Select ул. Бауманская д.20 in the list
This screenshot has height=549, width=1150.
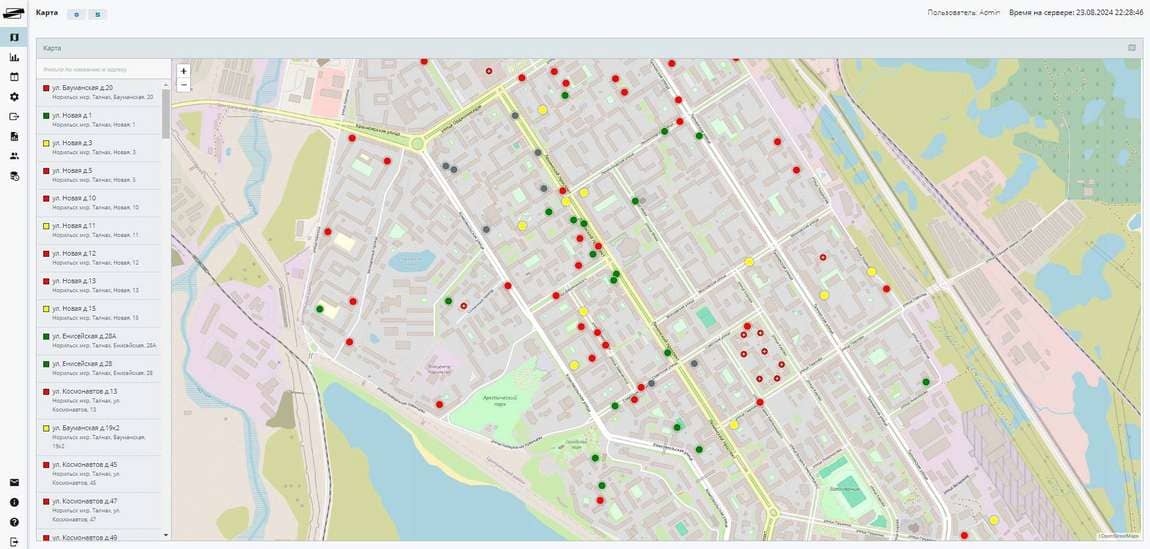[83, 88]
